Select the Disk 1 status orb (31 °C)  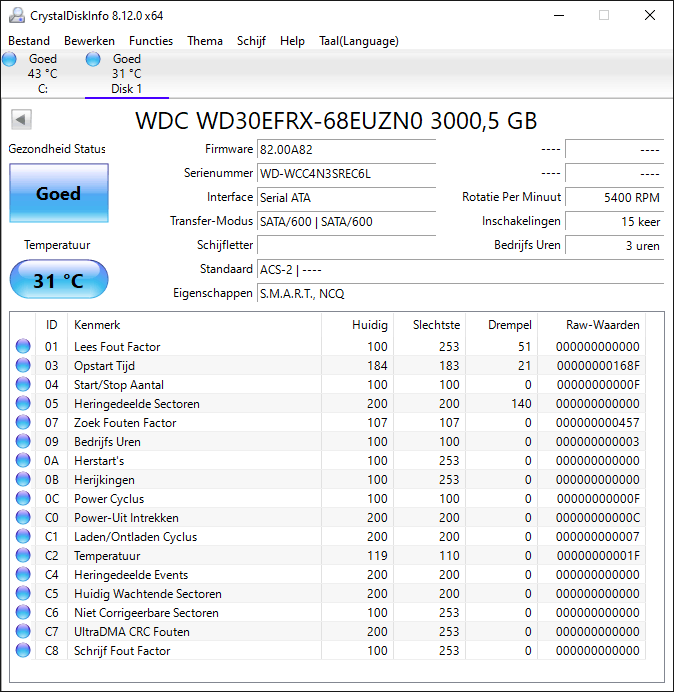[93, 59]
